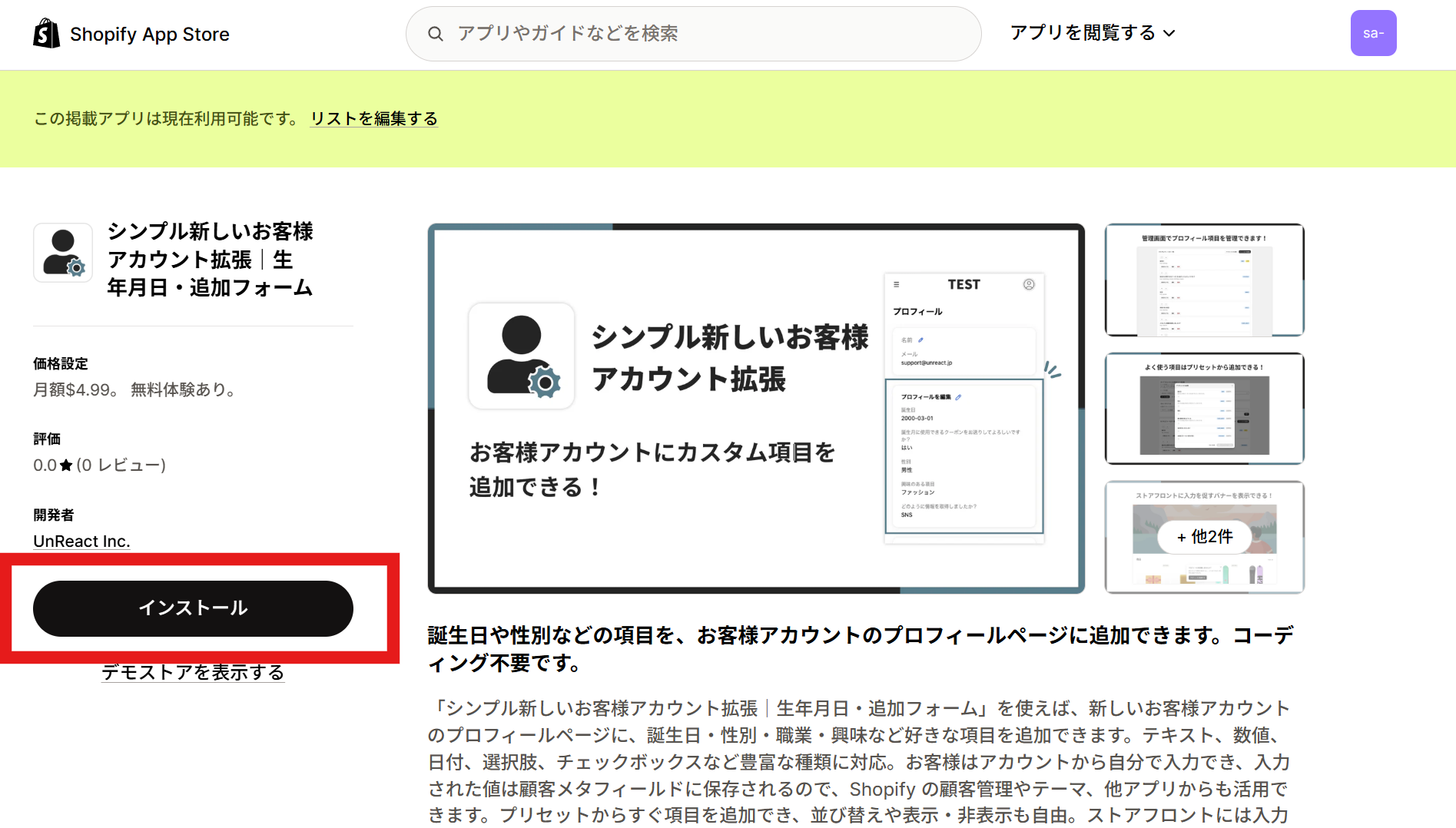The width and height of the screenshot is (1456, 828).
Task: Expand the アプリを閲覧する dropdown menu
Action: 1093,33
